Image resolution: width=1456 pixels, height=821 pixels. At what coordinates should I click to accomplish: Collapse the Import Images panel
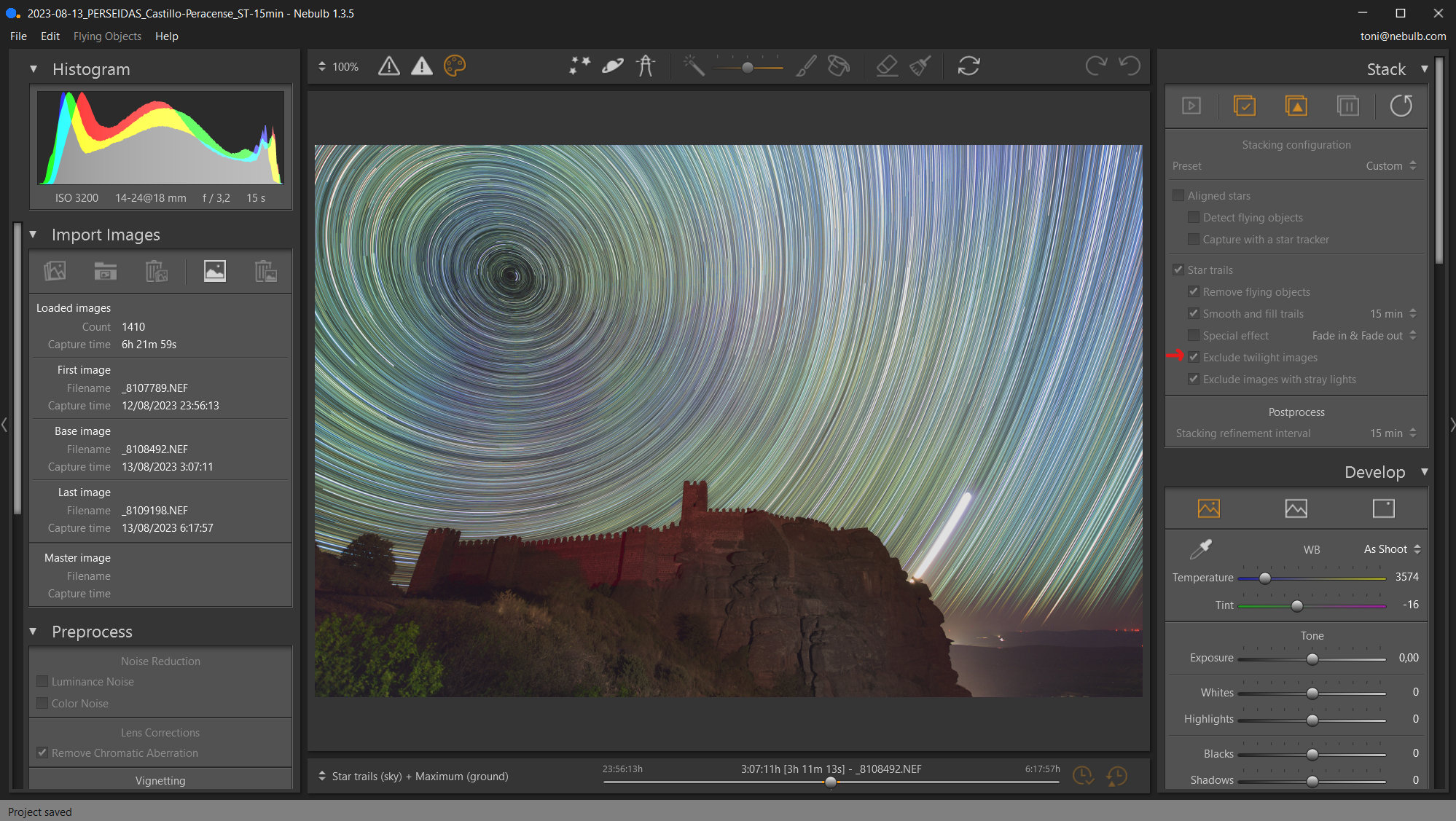tap(34, 235)
